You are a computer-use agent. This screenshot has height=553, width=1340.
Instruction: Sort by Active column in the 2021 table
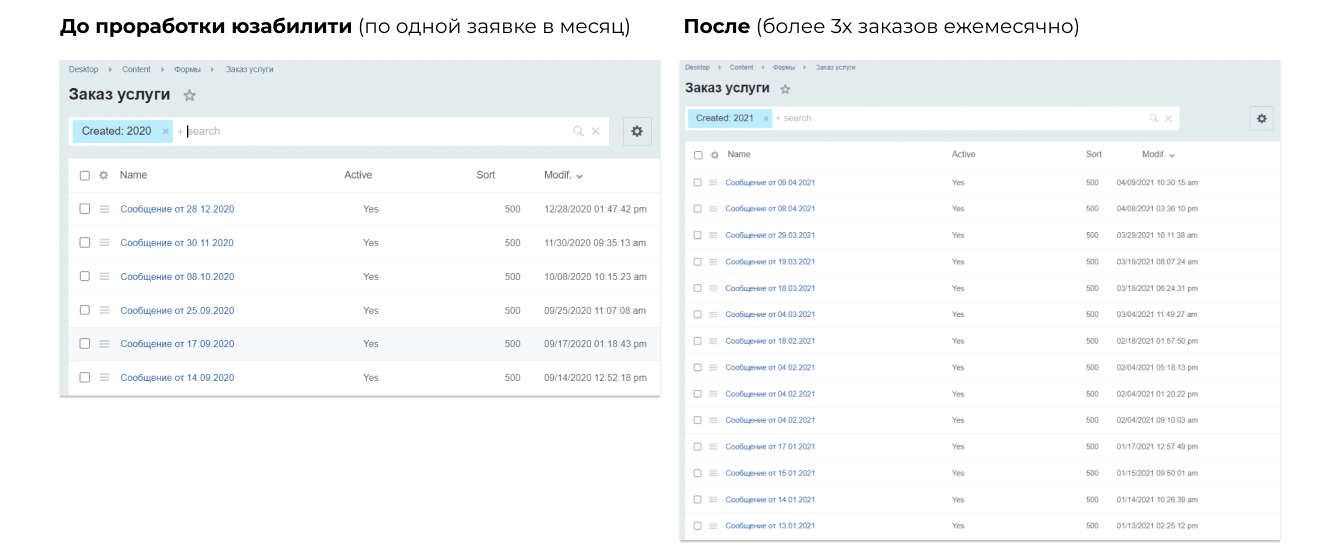963,155
